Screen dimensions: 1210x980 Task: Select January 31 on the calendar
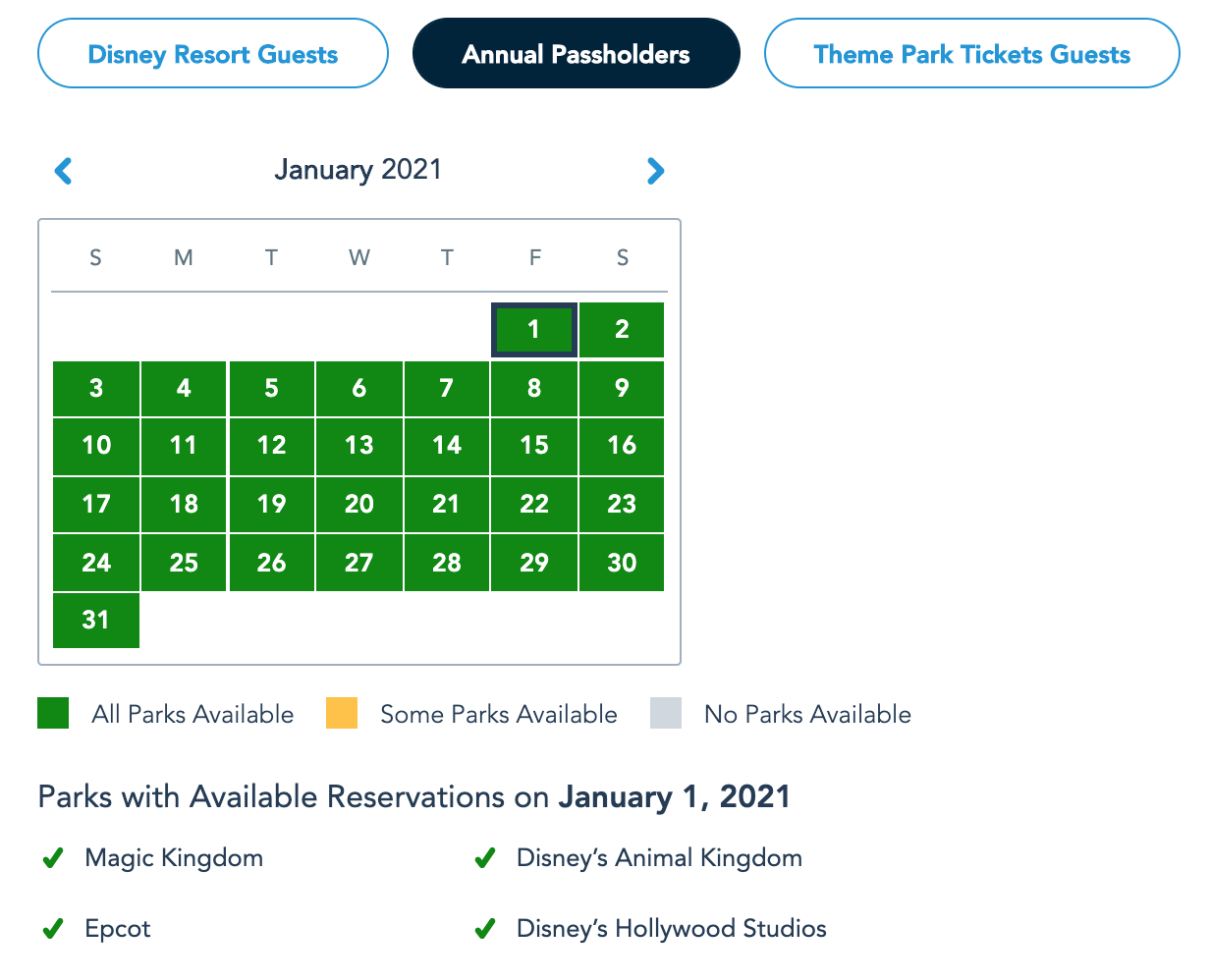pos(96,621)
